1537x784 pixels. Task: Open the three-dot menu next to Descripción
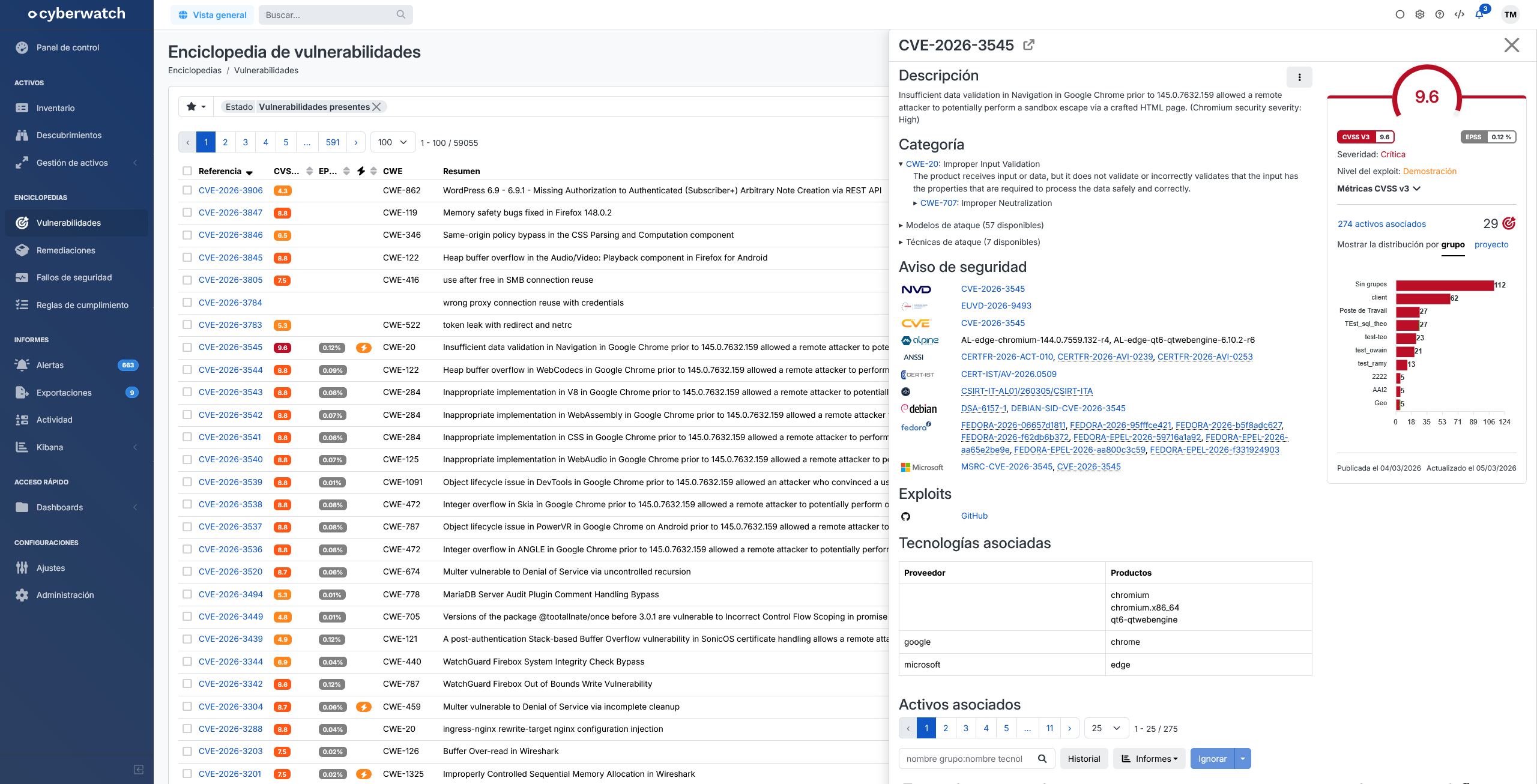point(1299,77)
